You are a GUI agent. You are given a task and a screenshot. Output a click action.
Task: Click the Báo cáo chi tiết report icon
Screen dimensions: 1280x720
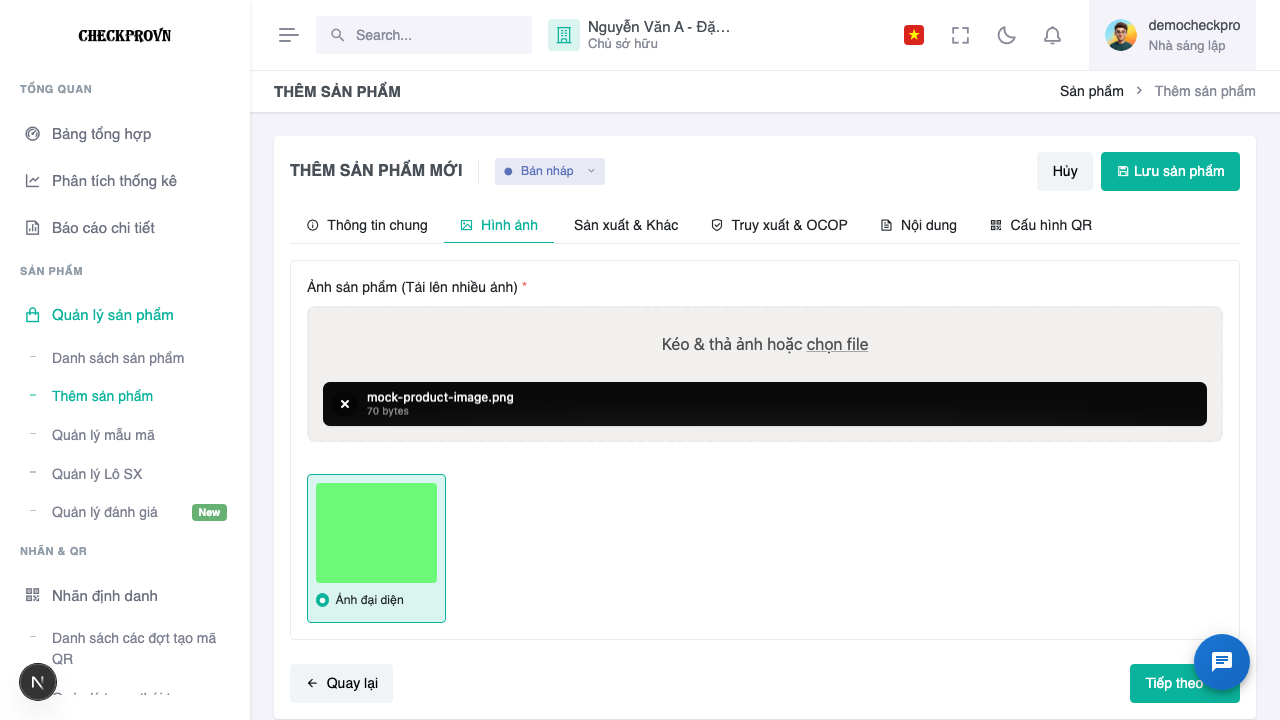(x=32, y=228)
